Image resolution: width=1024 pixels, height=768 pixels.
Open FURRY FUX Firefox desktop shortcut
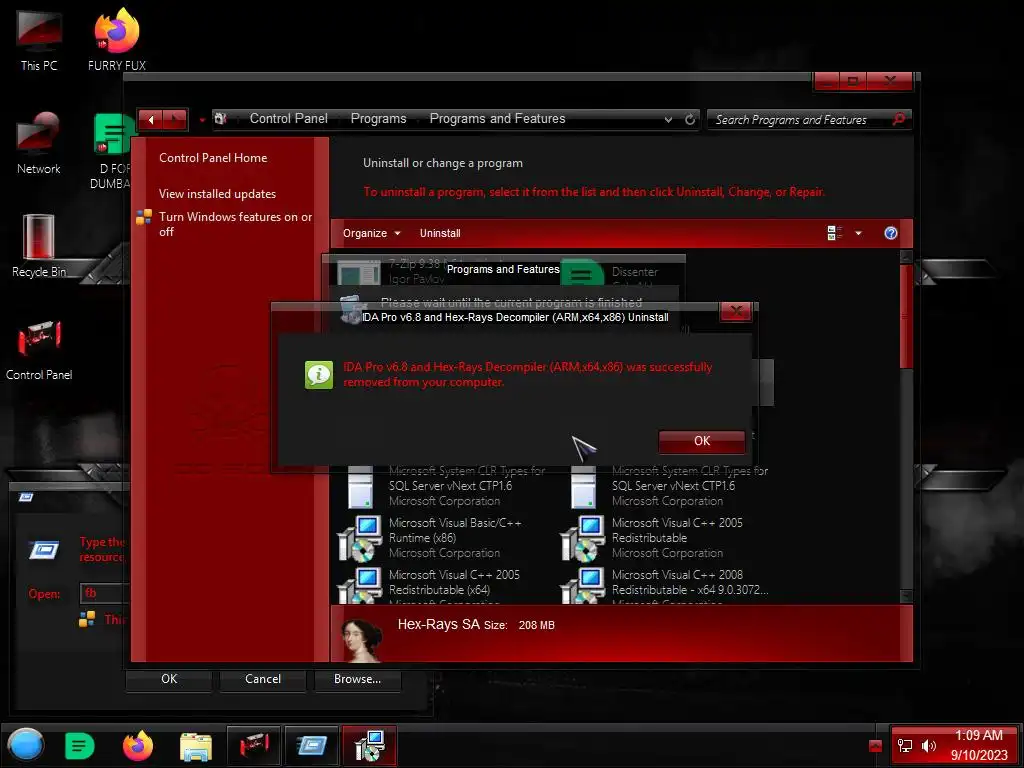pos(117,39)
